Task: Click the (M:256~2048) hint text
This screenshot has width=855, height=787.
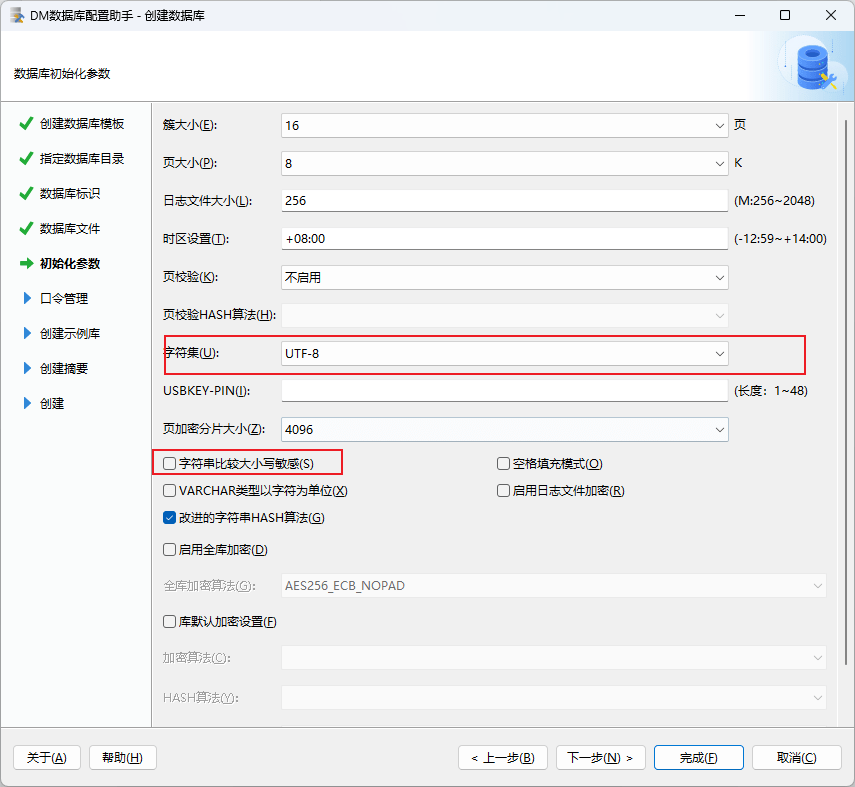Action: coord(774,201)
